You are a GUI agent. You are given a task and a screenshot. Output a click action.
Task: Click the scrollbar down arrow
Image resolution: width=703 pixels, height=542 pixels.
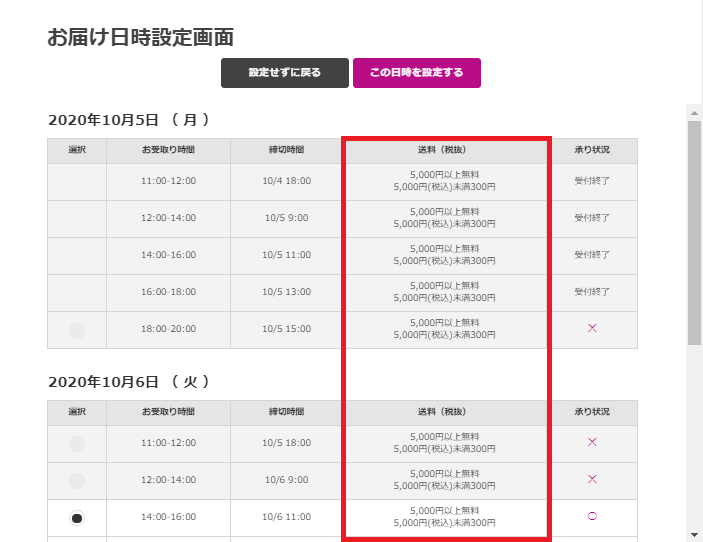(x=694, y=533)
